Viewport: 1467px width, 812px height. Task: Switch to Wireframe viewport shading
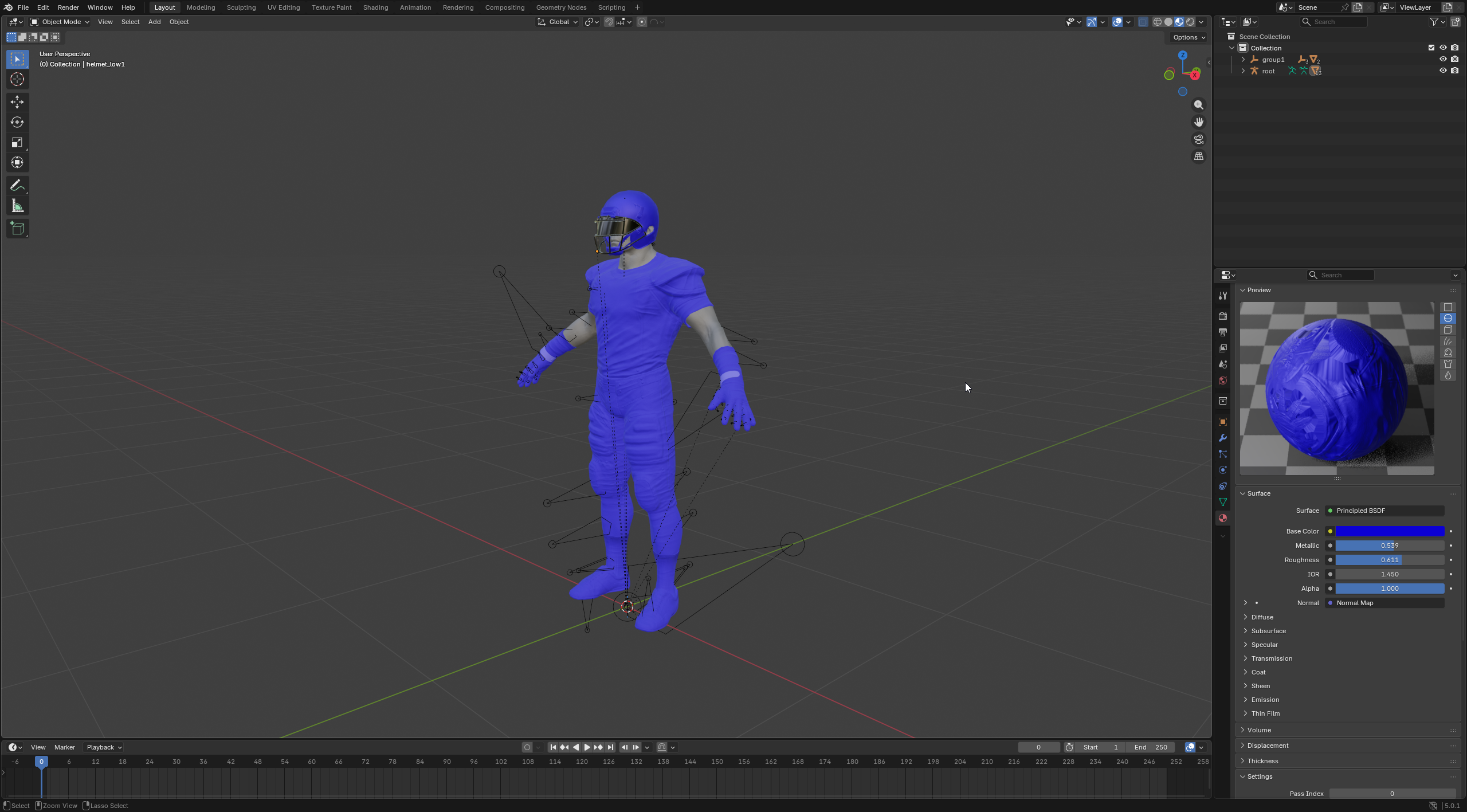[x=1157, y=22]
